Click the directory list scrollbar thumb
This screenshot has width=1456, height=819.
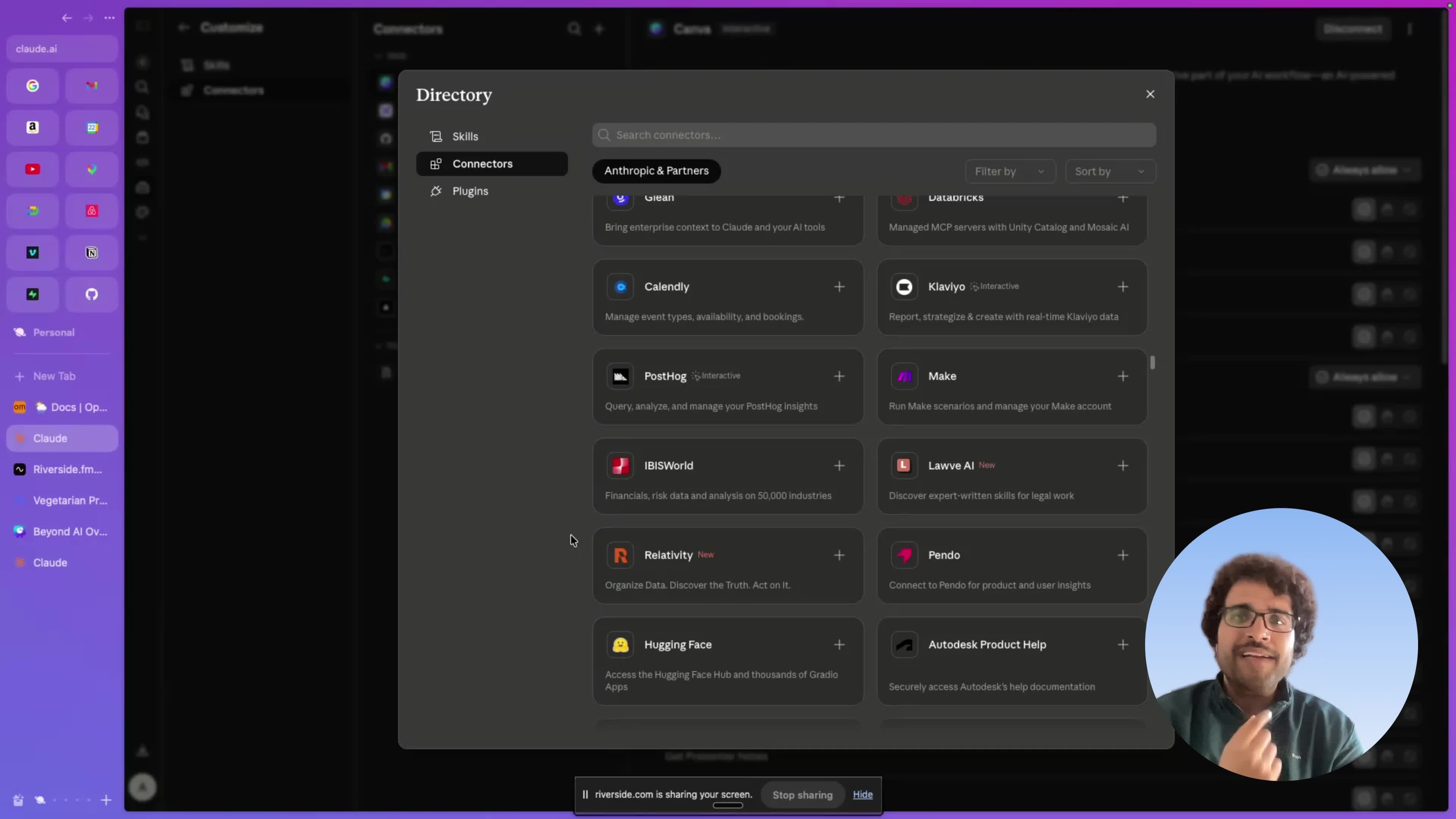1153,362
